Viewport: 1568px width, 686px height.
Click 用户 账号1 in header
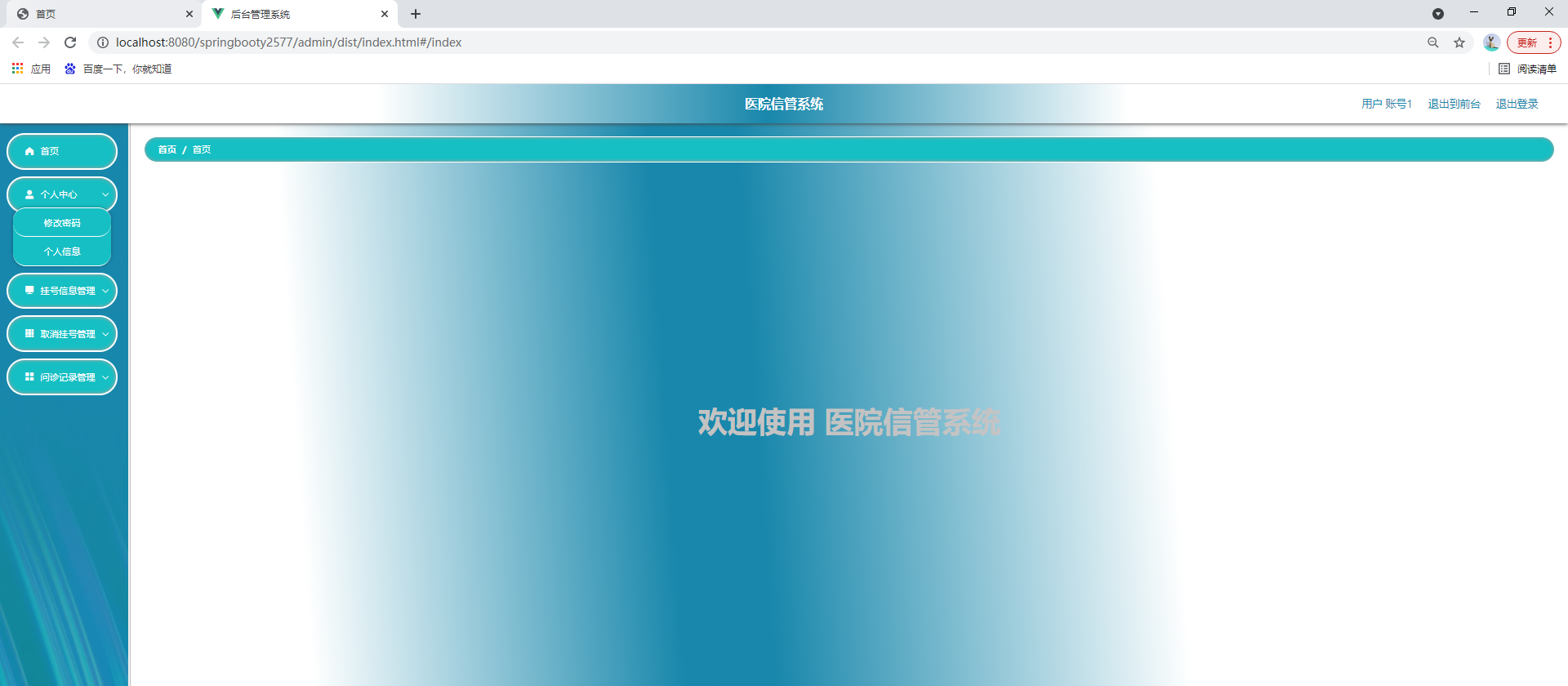[x=1386, y=104]
